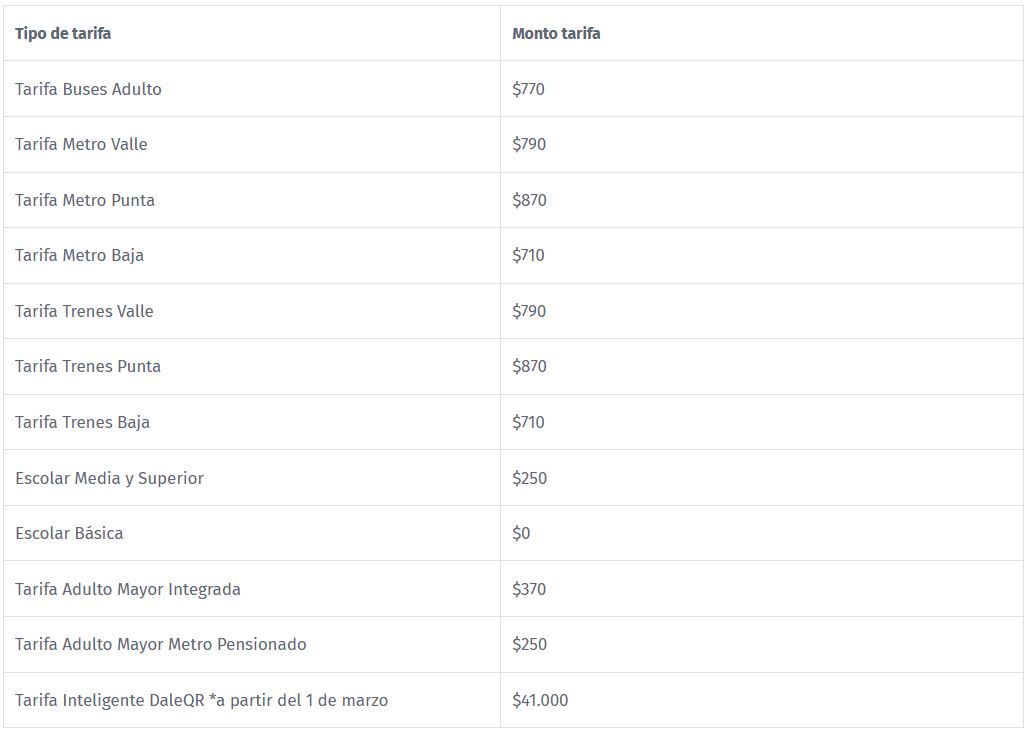
Task: Click the $710 Metro Baja amount
Action: pyautogui.click(x=529, y=255)
